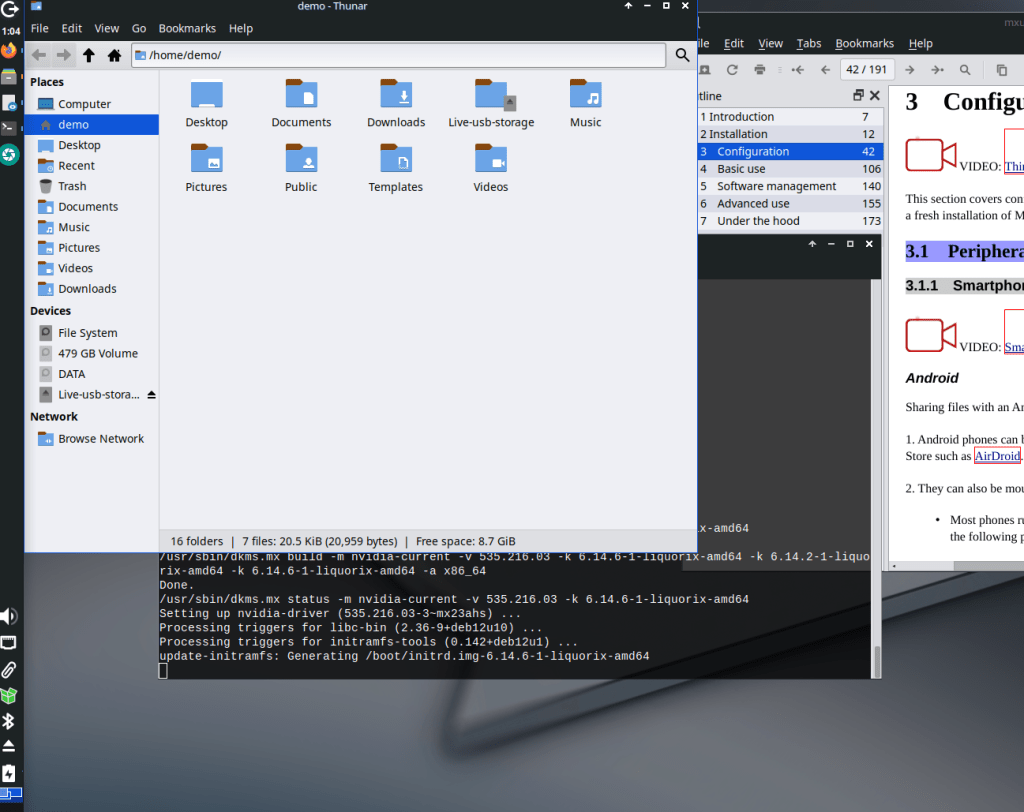The height and width of the screenshot is (812, 1024).
Task: Go to home folder via toolbar icon
Action: tap(114, 55)
